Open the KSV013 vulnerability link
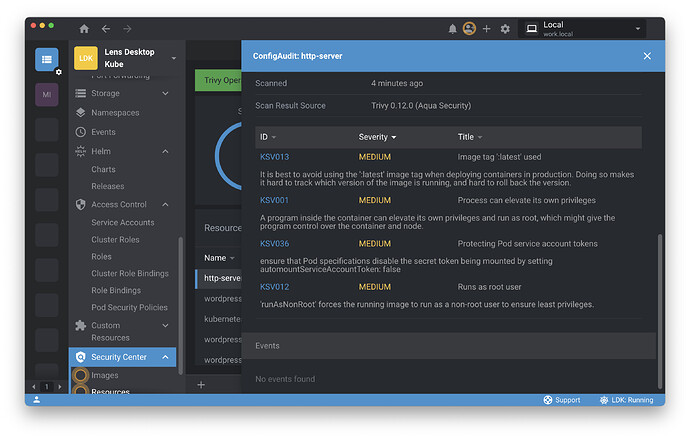Viewport: 690px width, 438px height. pos(274,157)
